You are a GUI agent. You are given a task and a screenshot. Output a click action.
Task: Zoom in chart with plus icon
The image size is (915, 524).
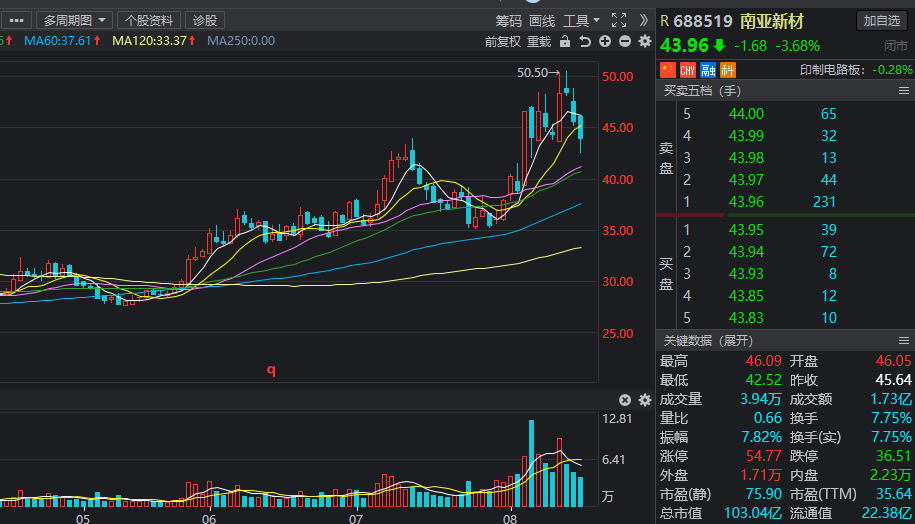tap(605, 42)
